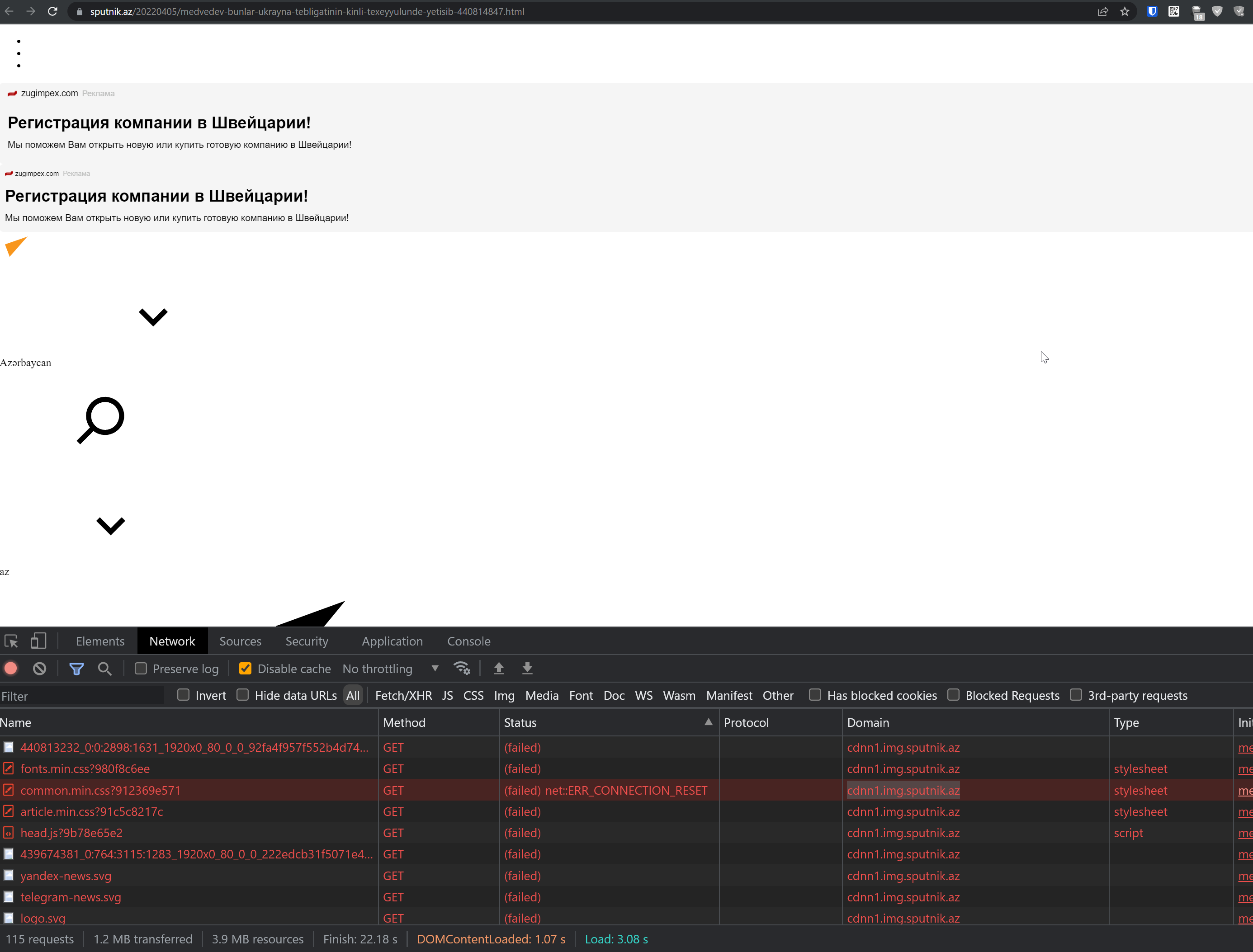This screenshot has height=952, width=1253.
Task: Sort by the Status column header
Action: tap(609, 722)
